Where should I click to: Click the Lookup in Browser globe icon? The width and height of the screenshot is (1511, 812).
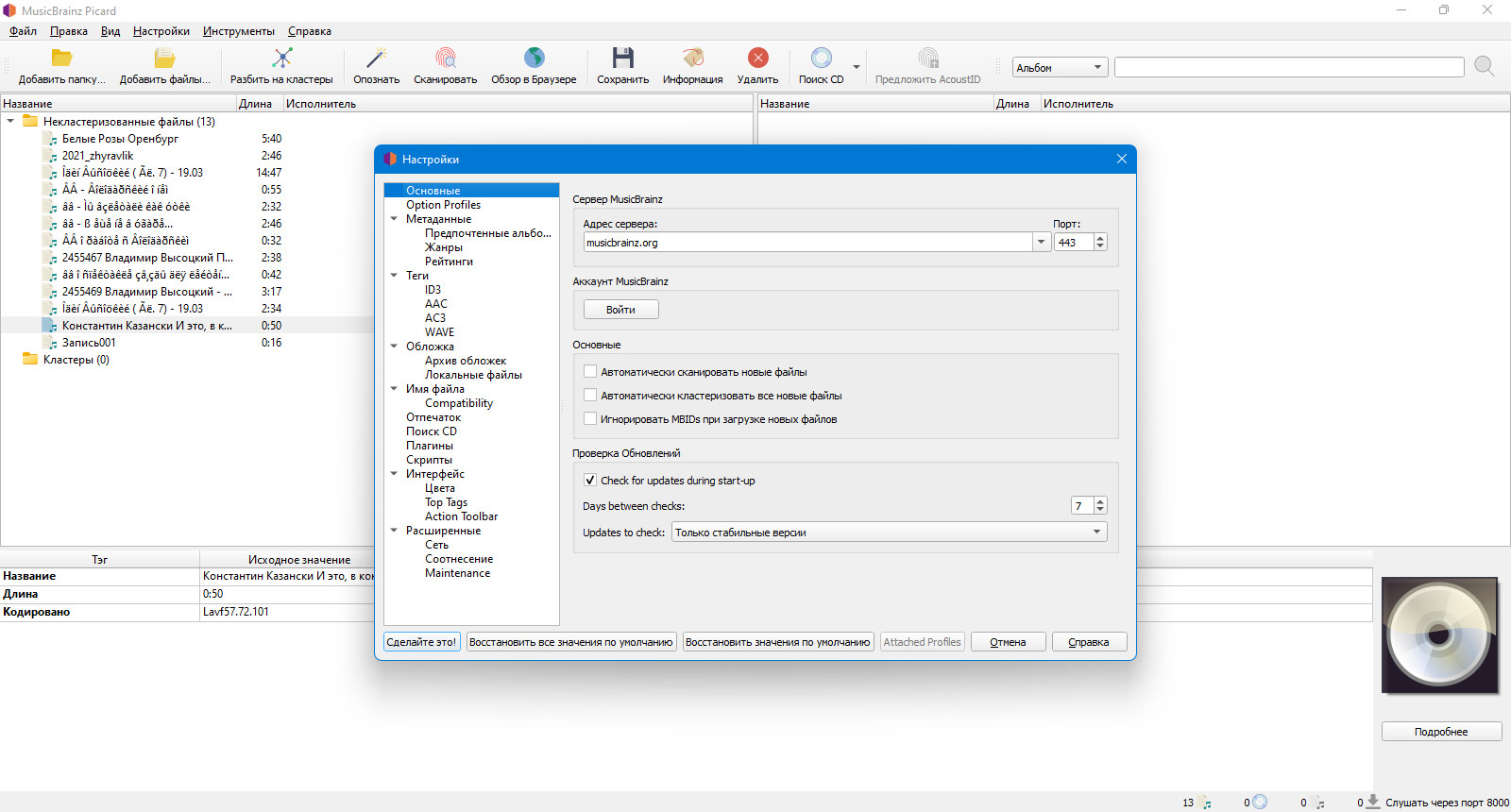534,59
